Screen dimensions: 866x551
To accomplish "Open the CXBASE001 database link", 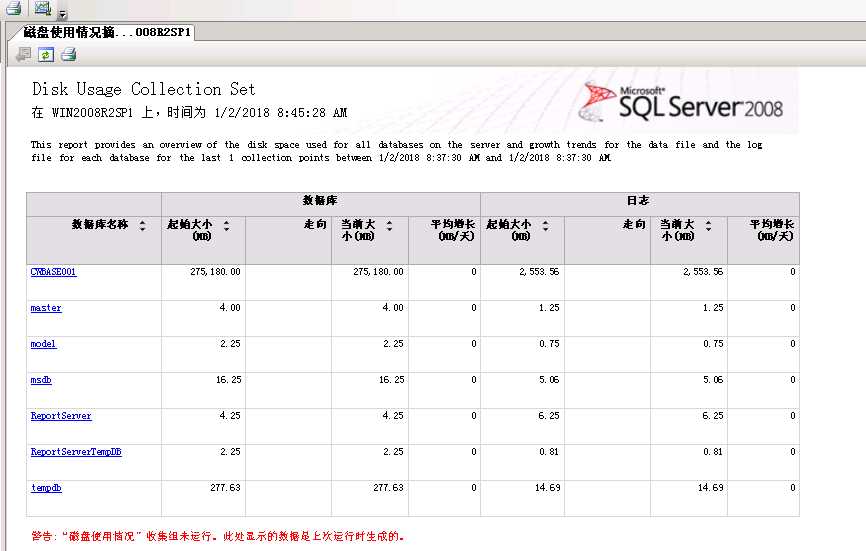I will [x=54, y=272].
